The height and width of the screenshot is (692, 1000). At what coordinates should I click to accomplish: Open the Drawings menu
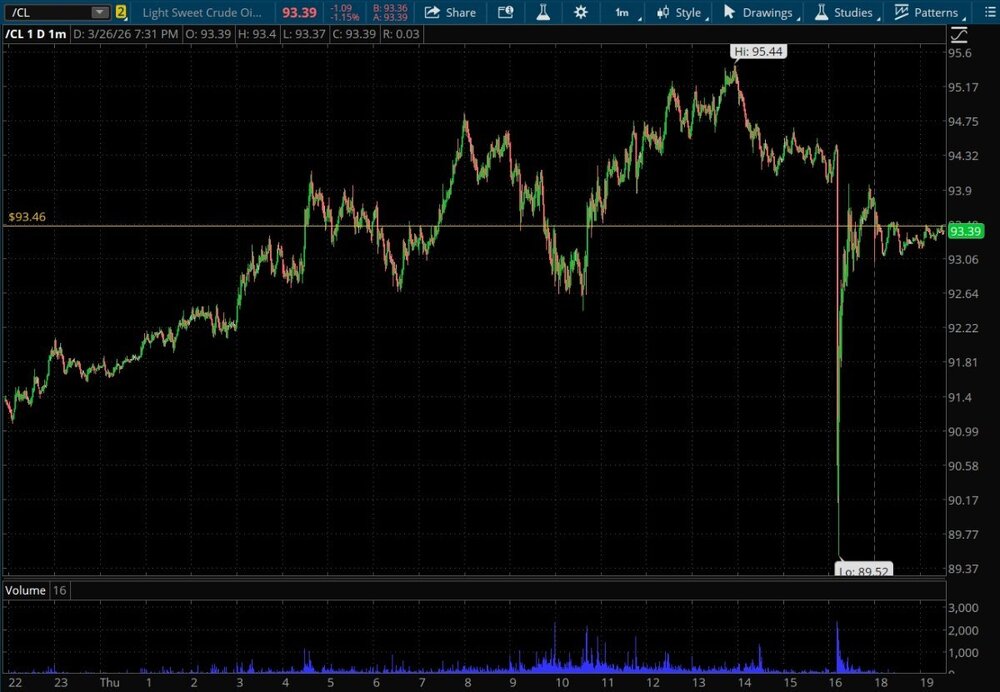[759, 13]
